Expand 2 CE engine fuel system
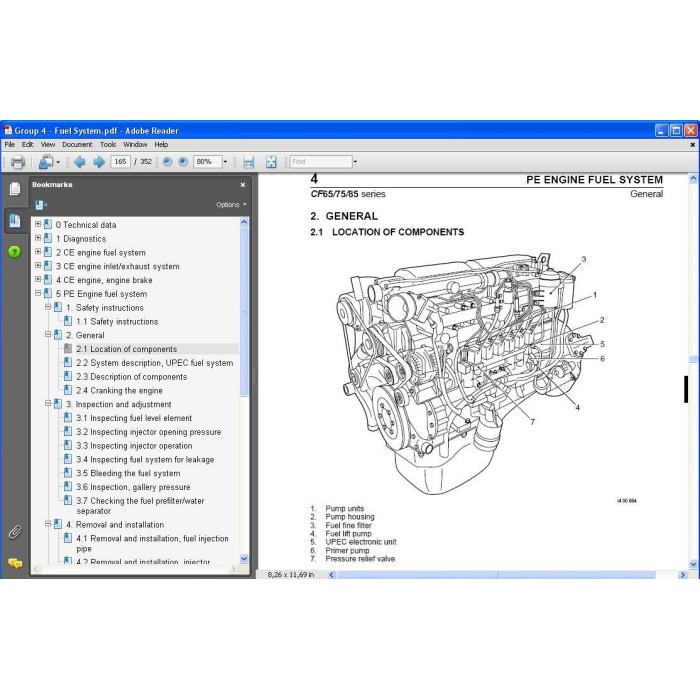The image size is (700, 700). click(38, 252)
